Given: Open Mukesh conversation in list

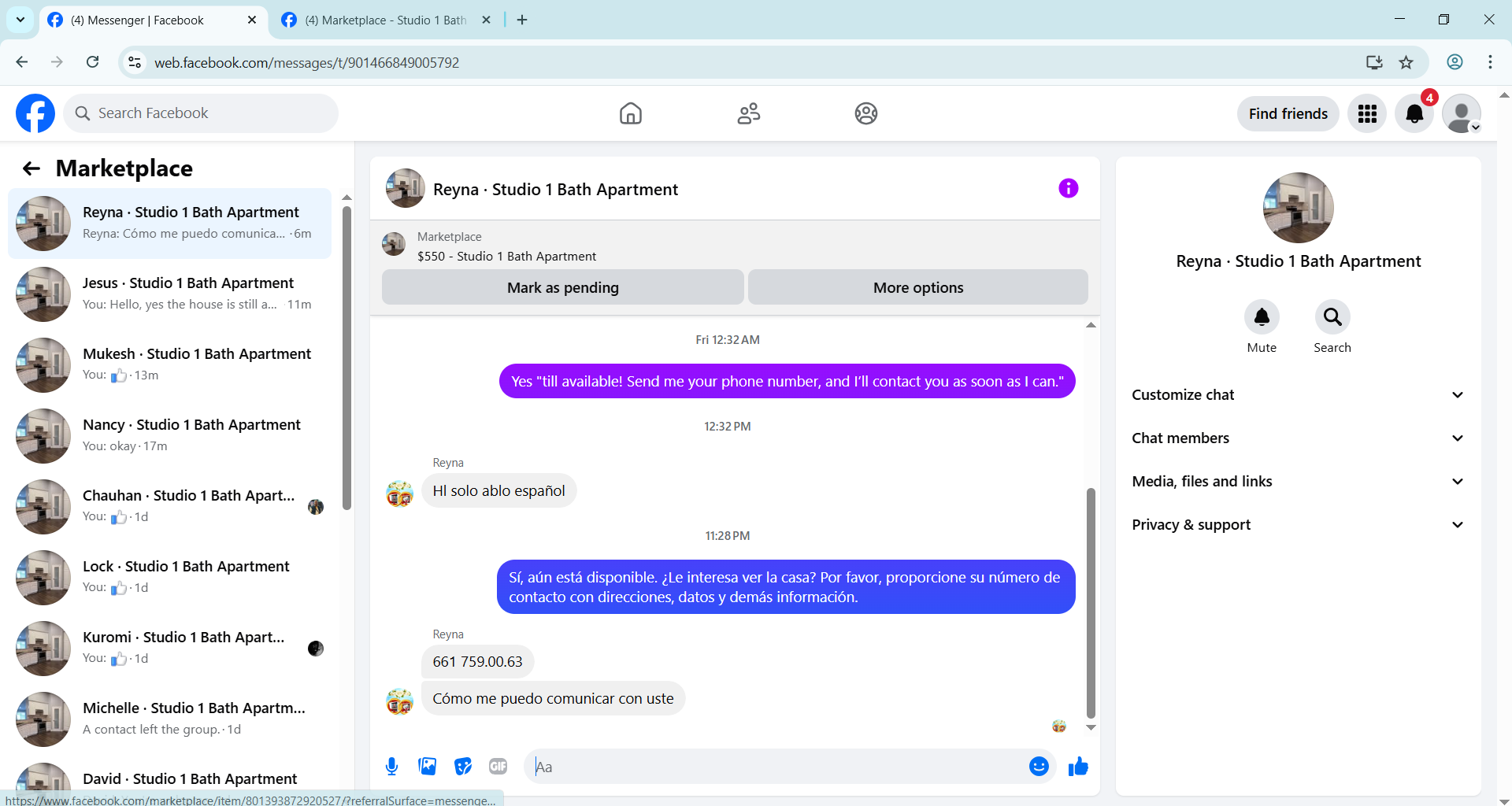Looking at the screenshot, I should pos(169,364).
